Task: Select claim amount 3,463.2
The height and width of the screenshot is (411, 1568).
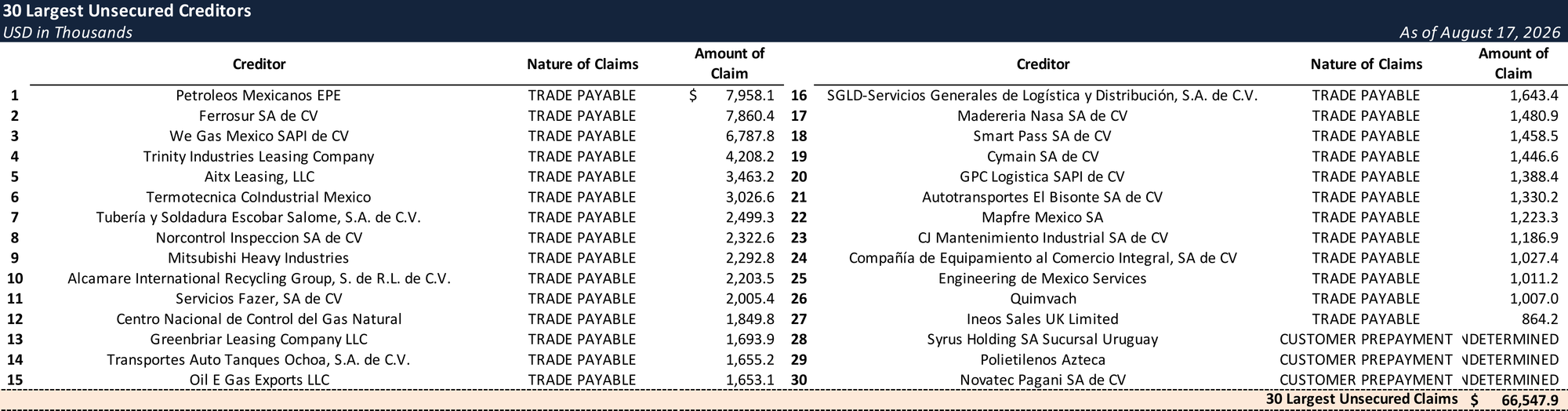Action: pyautogui.click(x=750, y=177)
